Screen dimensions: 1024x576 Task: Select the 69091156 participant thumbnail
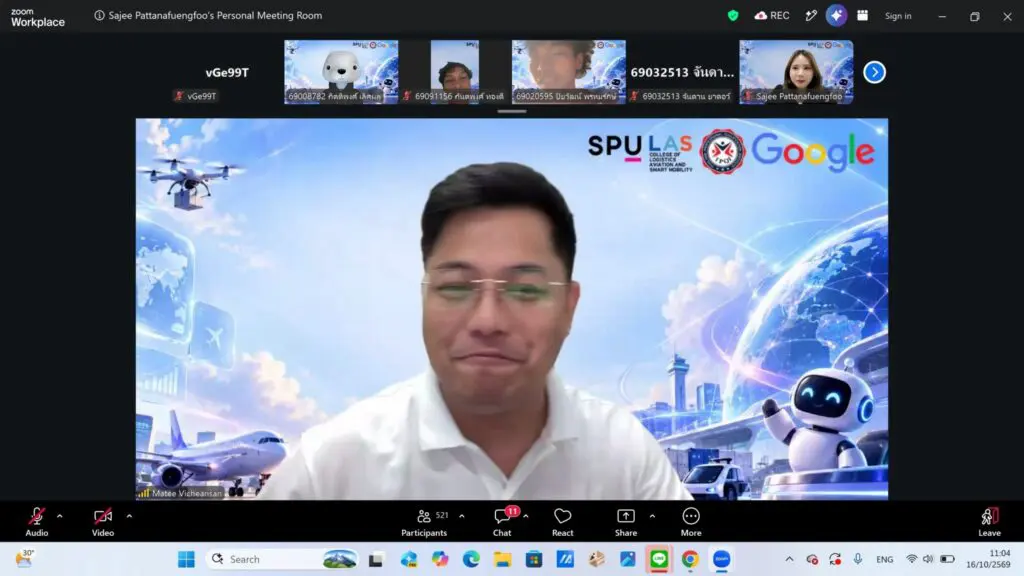455,72
